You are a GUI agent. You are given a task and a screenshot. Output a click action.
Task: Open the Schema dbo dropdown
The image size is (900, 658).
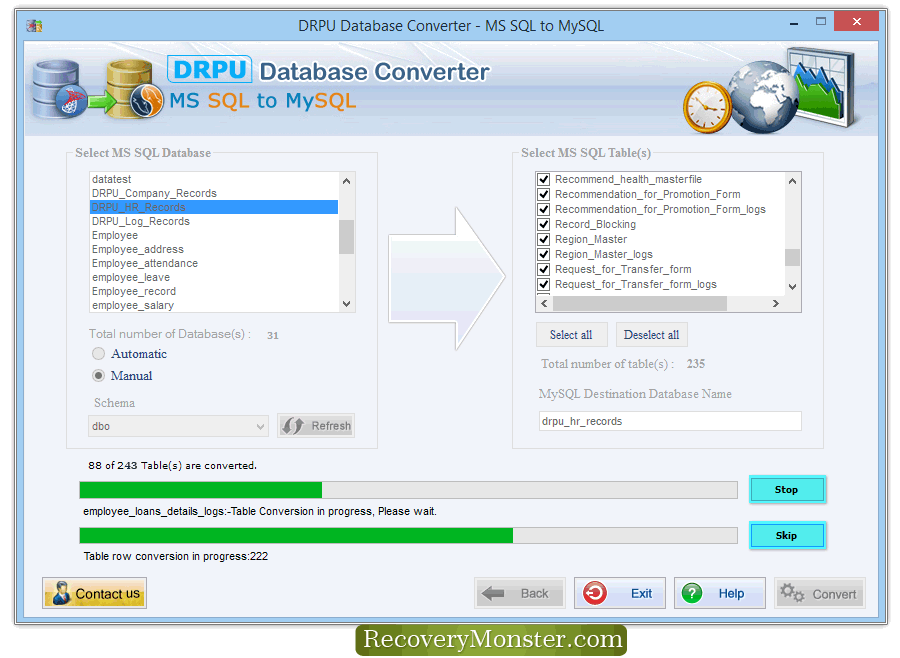(178, 426)
